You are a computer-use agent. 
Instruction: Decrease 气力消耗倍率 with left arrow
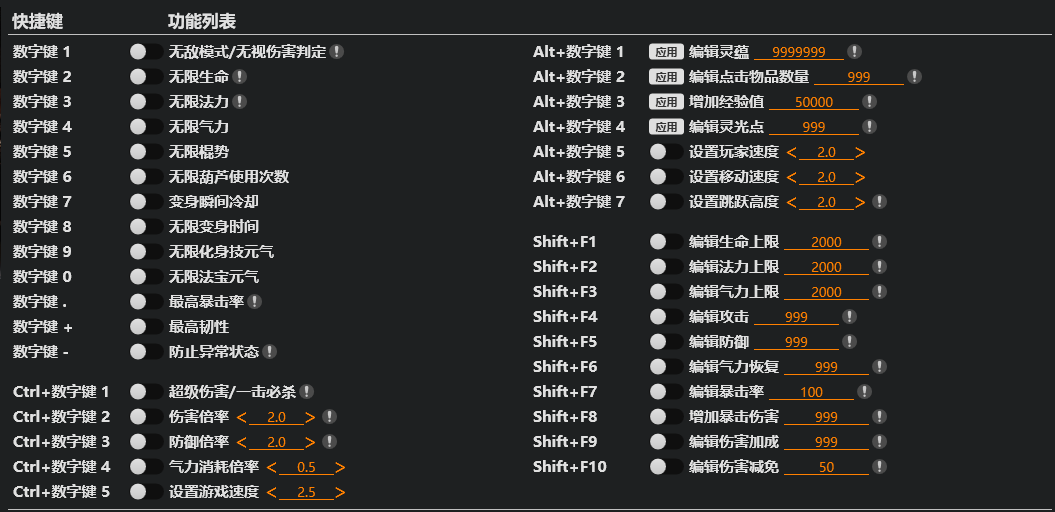(x=271, y=467)
